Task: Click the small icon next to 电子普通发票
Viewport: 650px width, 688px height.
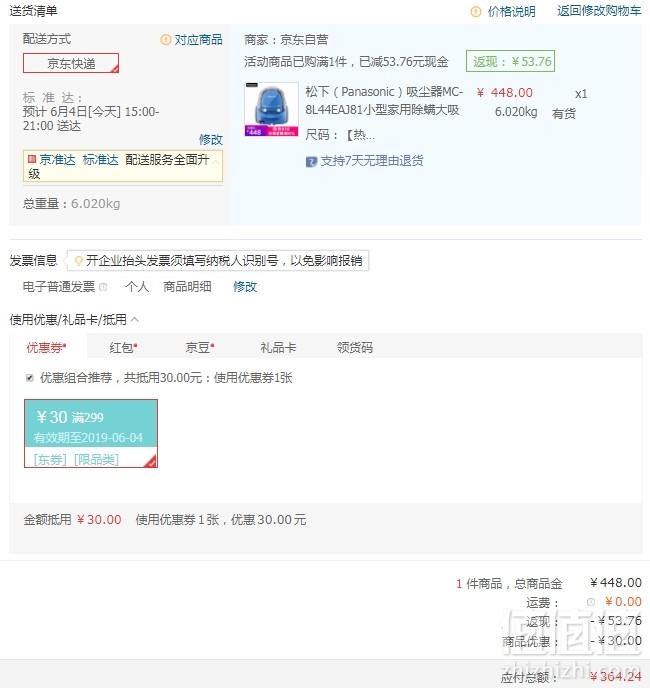Action: pos(103,287)
